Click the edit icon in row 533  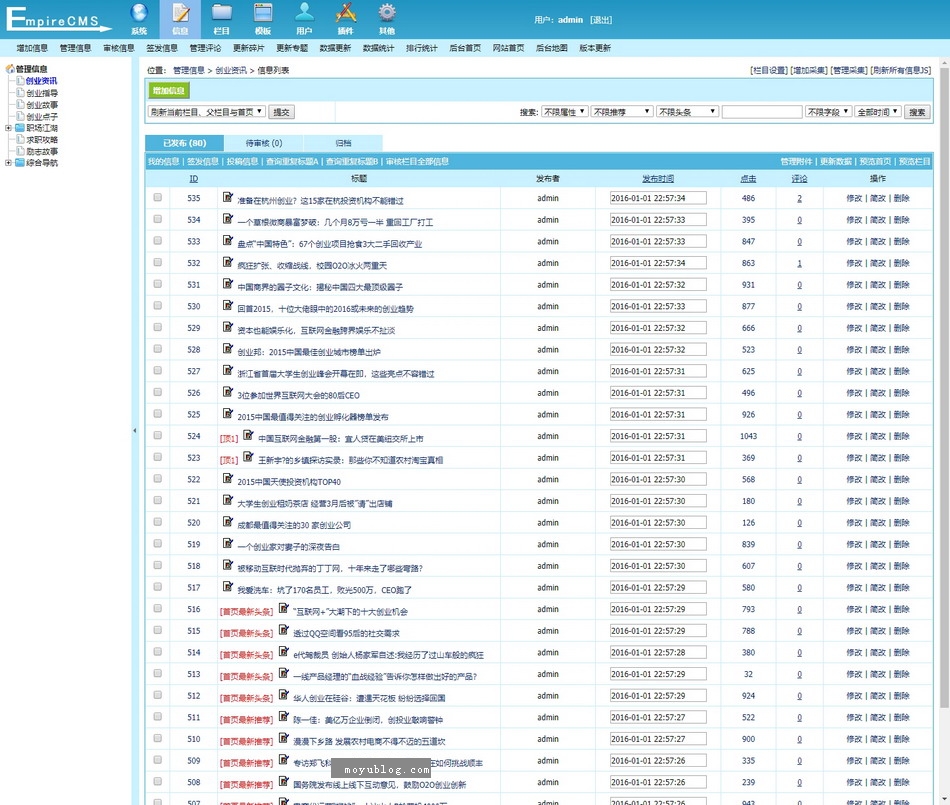[228, 240]
